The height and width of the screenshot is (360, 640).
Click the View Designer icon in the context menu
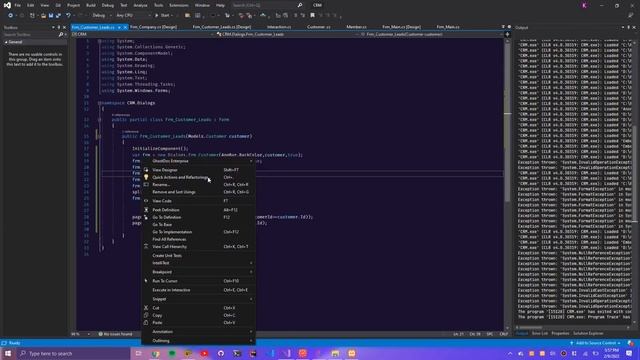pos(146,170)
